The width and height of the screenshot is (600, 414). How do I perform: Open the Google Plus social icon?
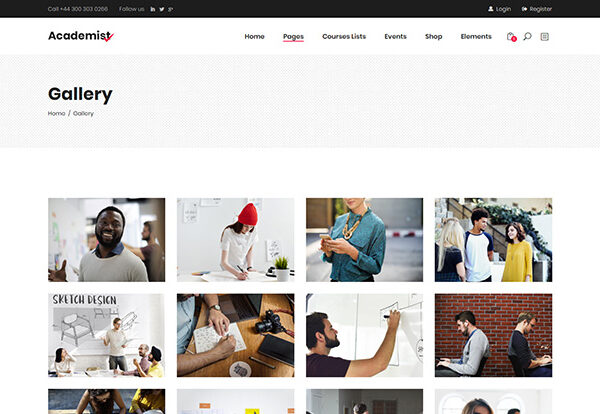point(171,9)
